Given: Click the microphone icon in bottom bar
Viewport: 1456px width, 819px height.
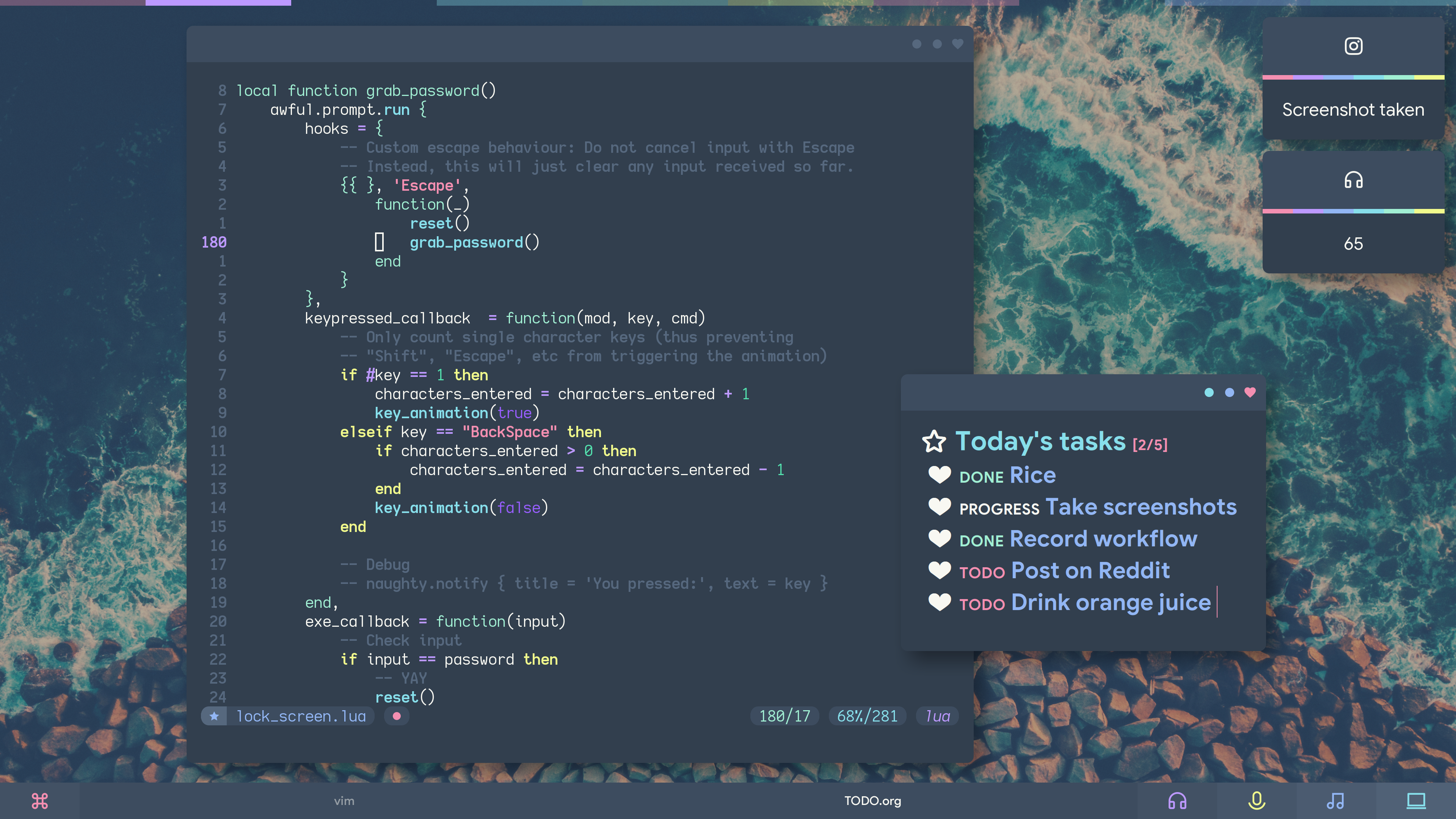Looking at the screenshot, I should [1257, 800].
